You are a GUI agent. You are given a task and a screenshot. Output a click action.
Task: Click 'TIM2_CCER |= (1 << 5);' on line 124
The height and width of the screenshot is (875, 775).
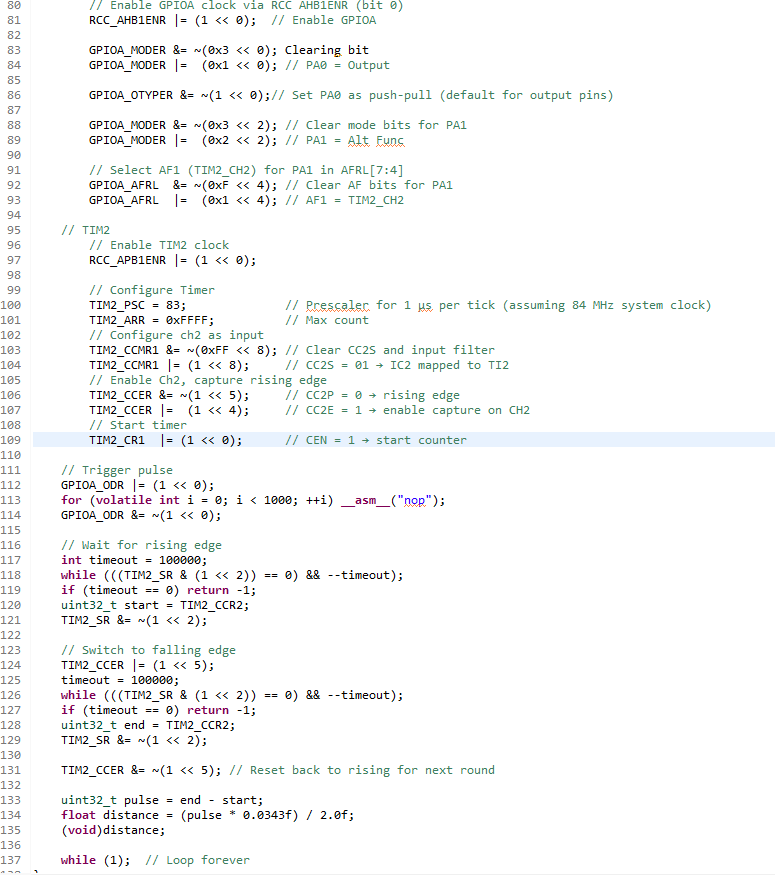click(137, 665)
